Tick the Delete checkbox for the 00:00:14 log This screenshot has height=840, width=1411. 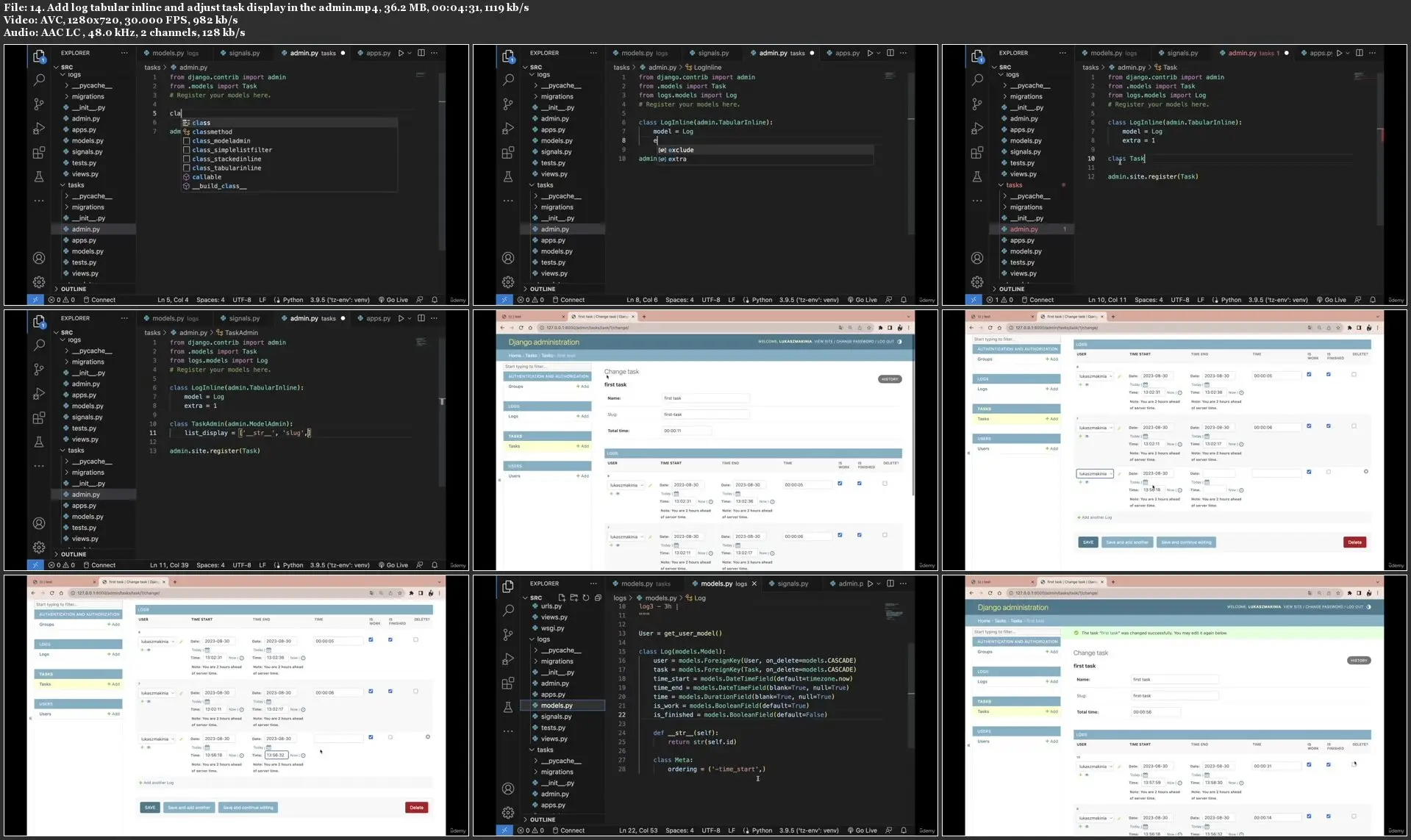(x=1354, y=816)
